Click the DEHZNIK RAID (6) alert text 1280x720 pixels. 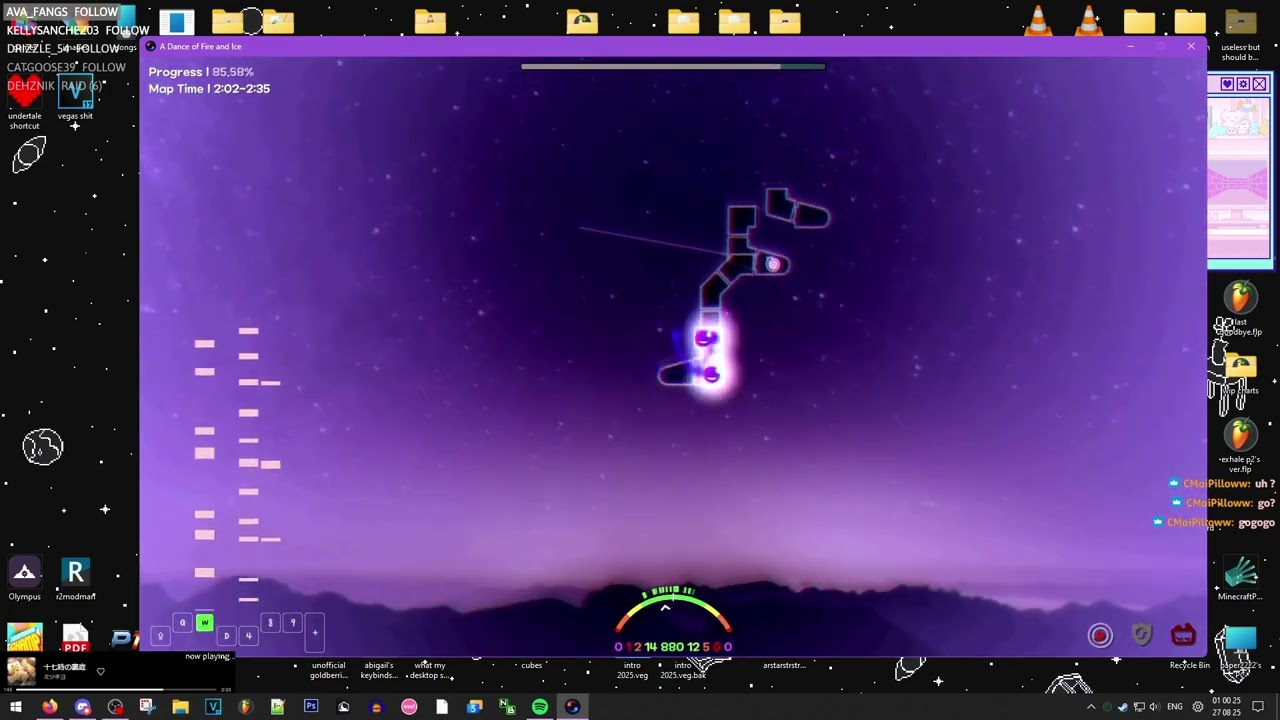point(55,86)
